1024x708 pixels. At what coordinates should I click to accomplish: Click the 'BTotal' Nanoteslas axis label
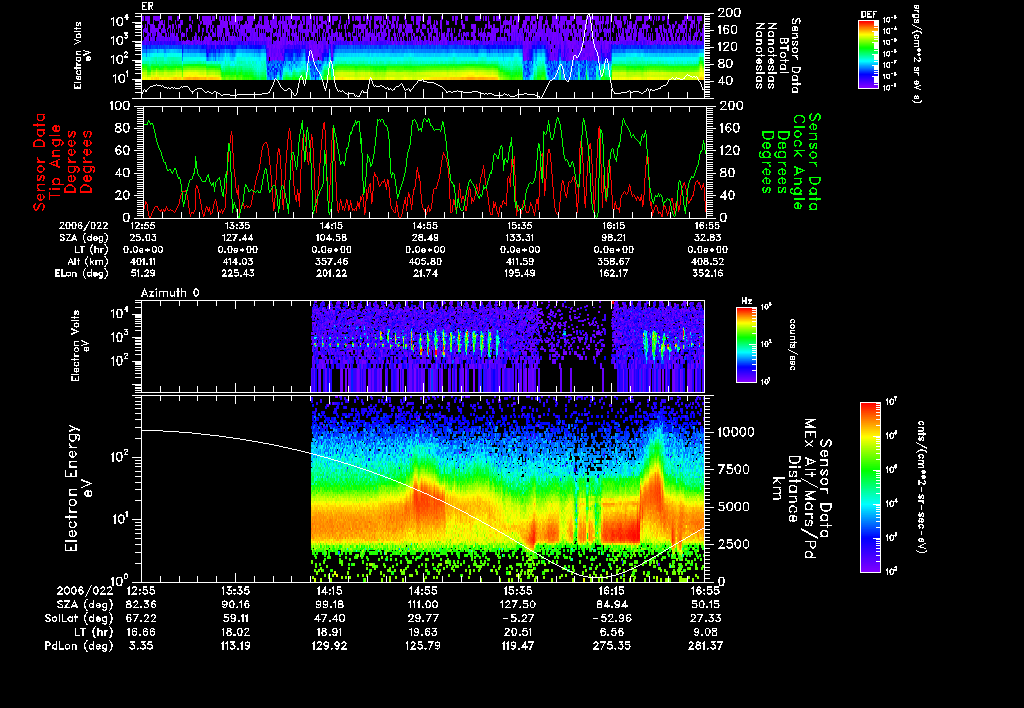coord(783,57)
